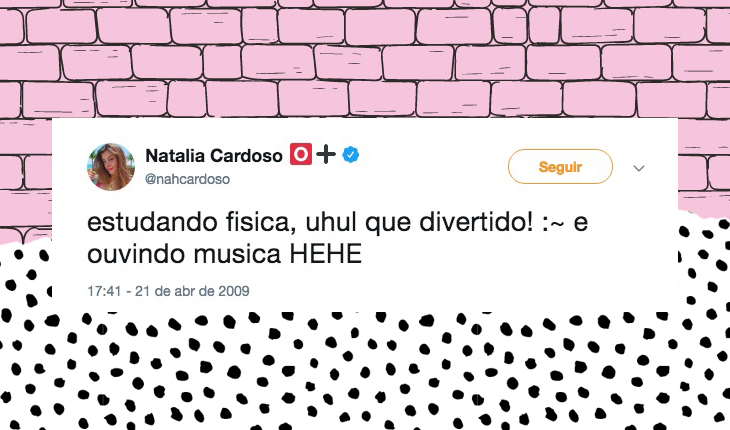
Task: Click the ':~' emoticon in the tweet
Action: 554,223
